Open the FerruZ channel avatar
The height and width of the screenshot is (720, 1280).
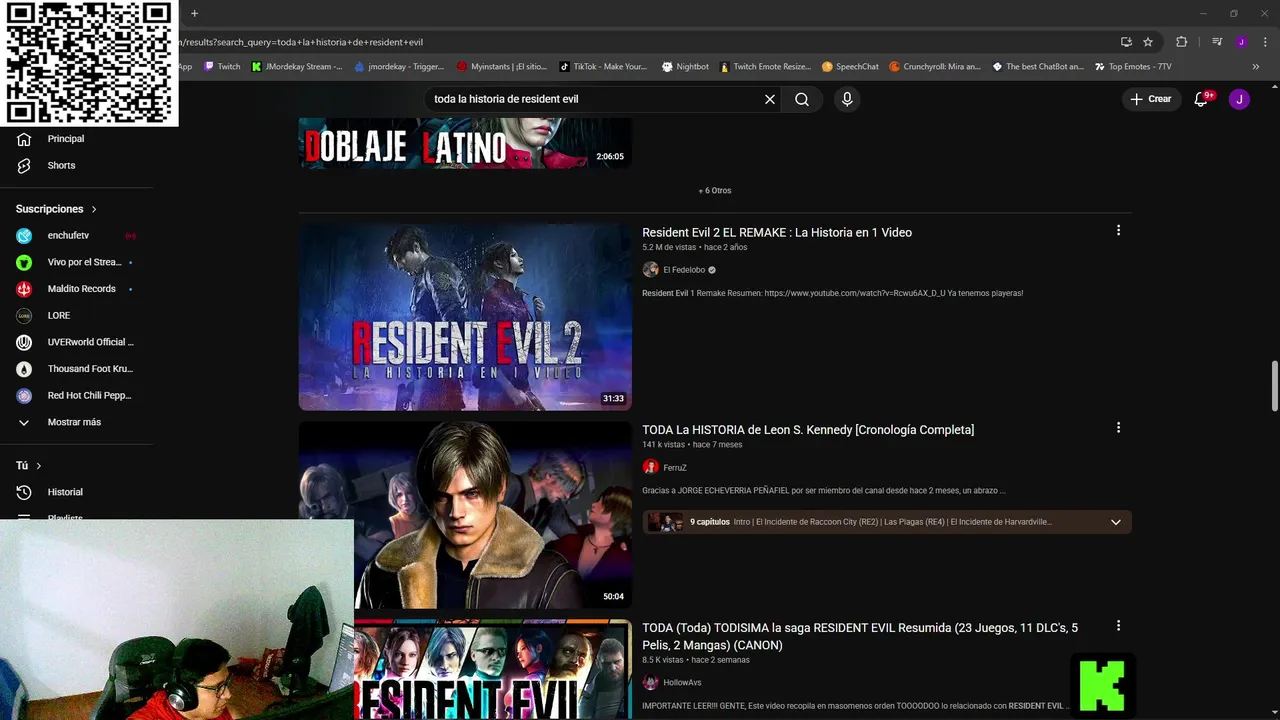650,467
